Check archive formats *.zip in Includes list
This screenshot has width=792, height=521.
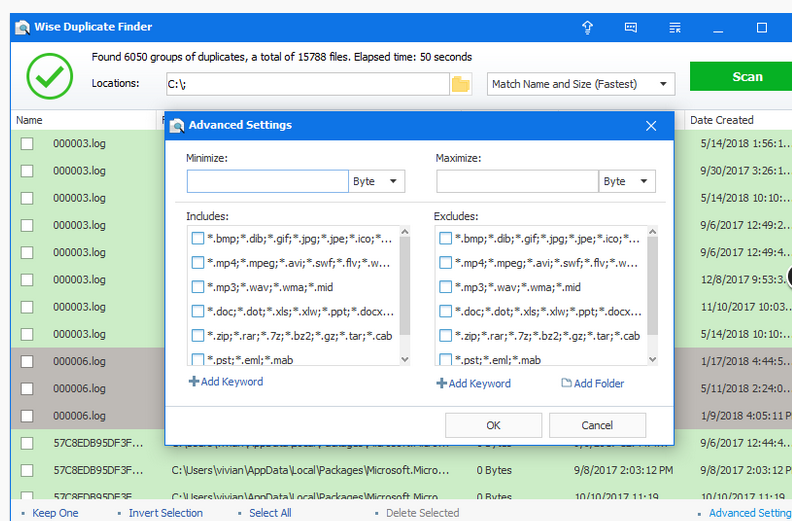click(x=197, y=336)
